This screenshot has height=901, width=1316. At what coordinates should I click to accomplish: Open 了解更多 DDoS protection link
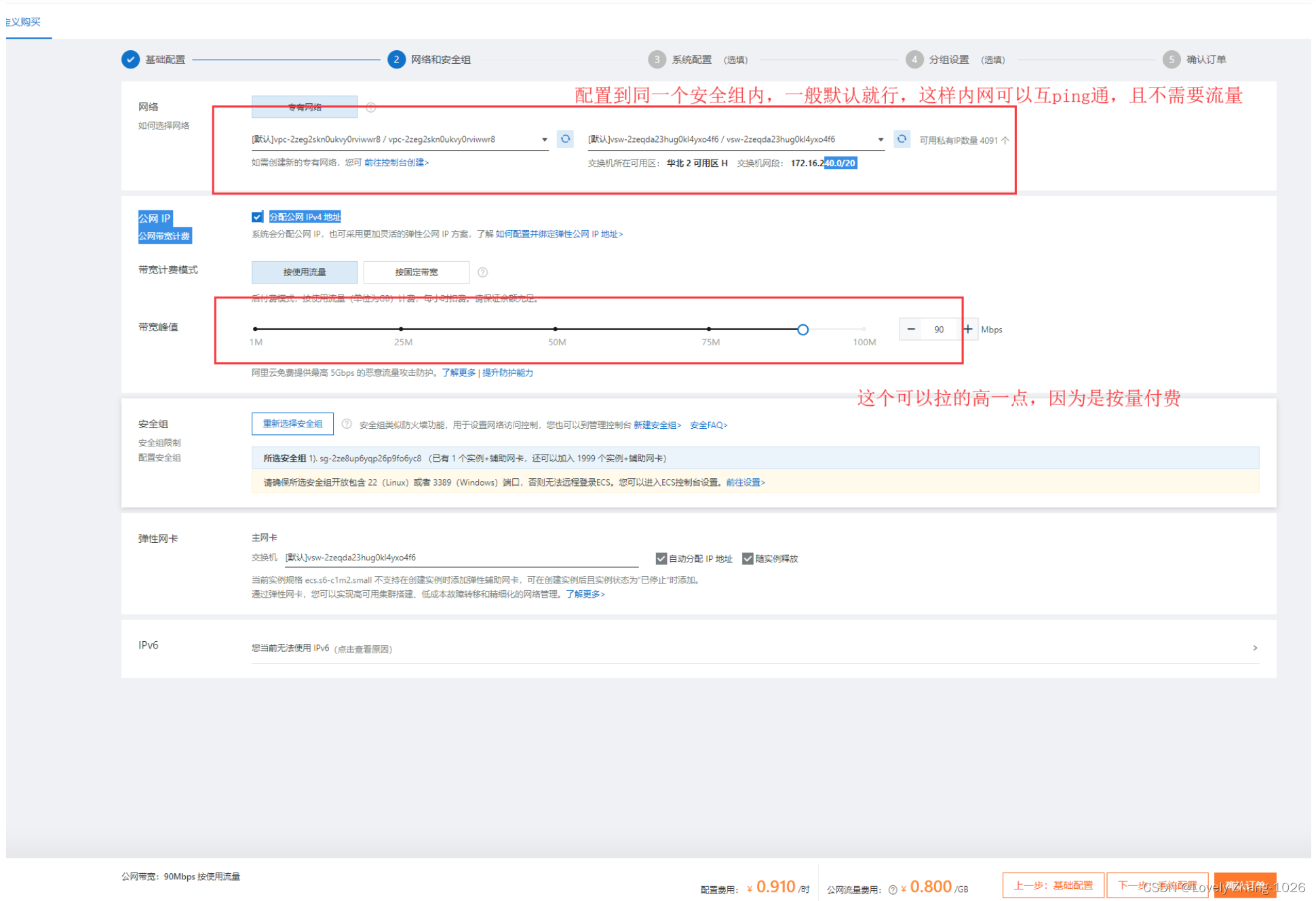[x=459, y=372]
